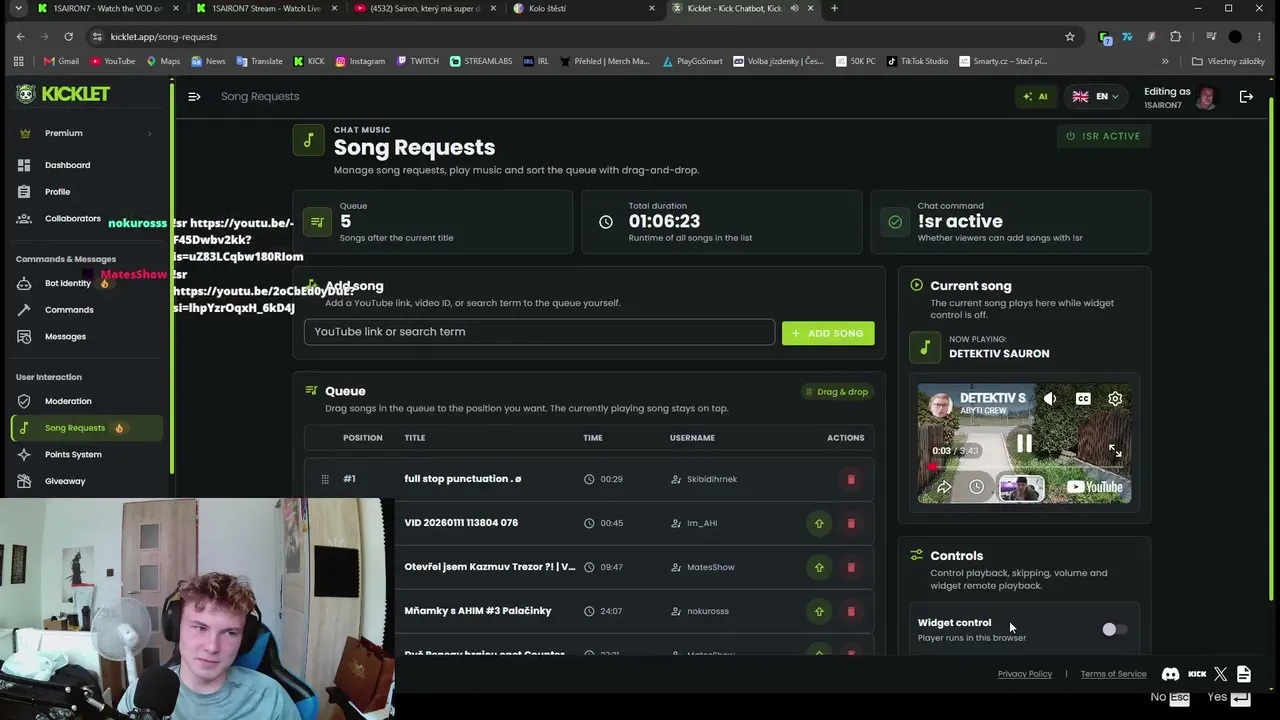Image resolution: width=1280 pixels, height=720 pixels.
Task: Open the Privacy Policy link
Action: click(1025, 674)
